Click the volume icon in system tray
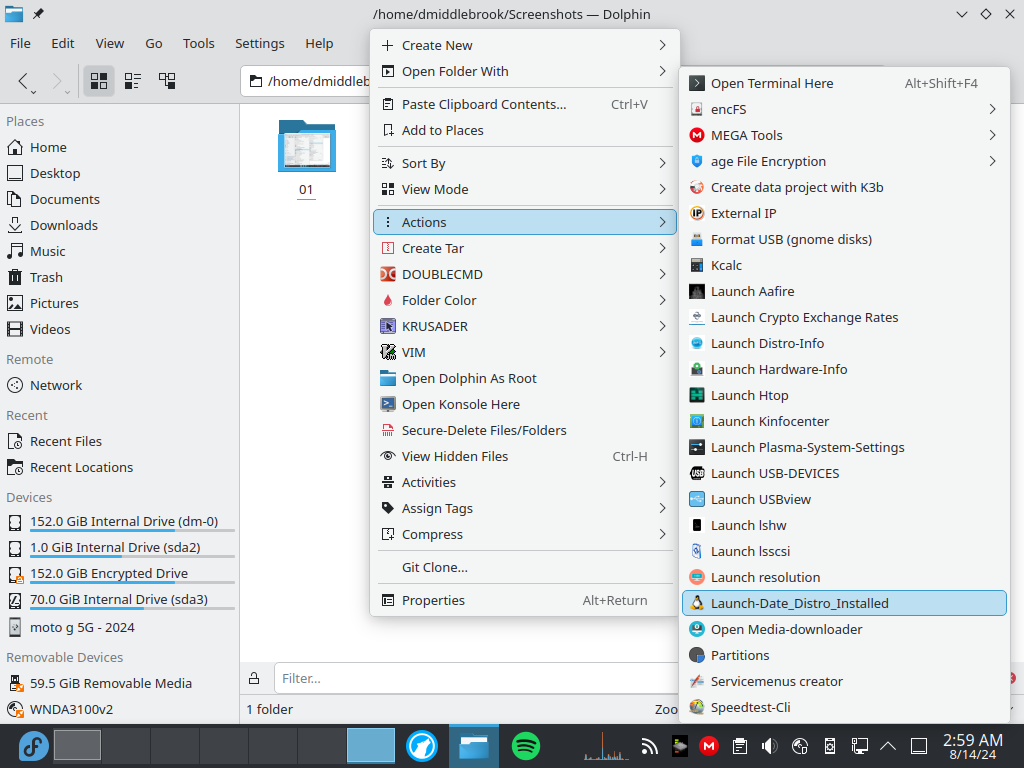Image resolution: width=1024 pixels, height=768 pixels. (769, 746)
